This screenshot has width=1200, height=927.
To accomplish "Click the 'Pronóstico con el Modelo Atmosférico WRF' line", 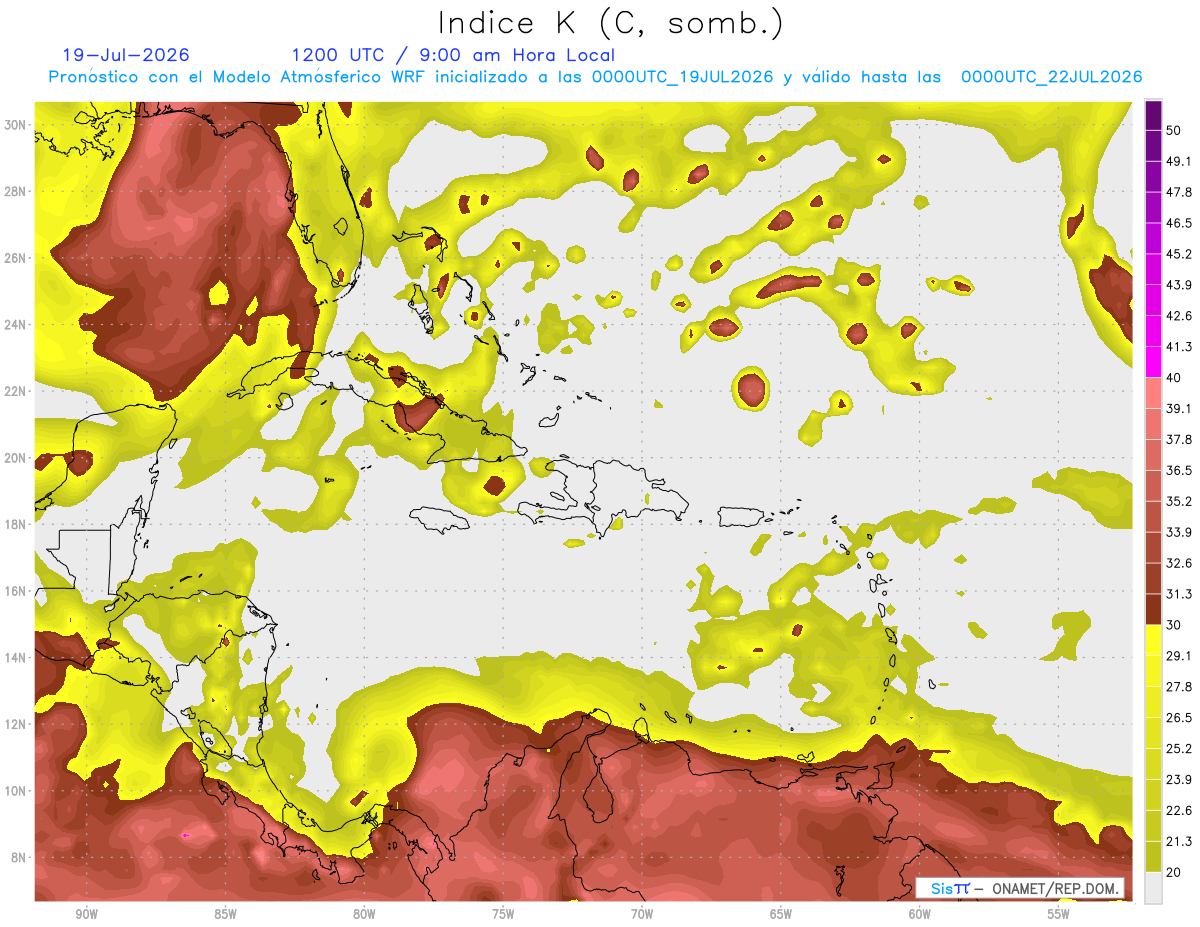I will [596, 77].
